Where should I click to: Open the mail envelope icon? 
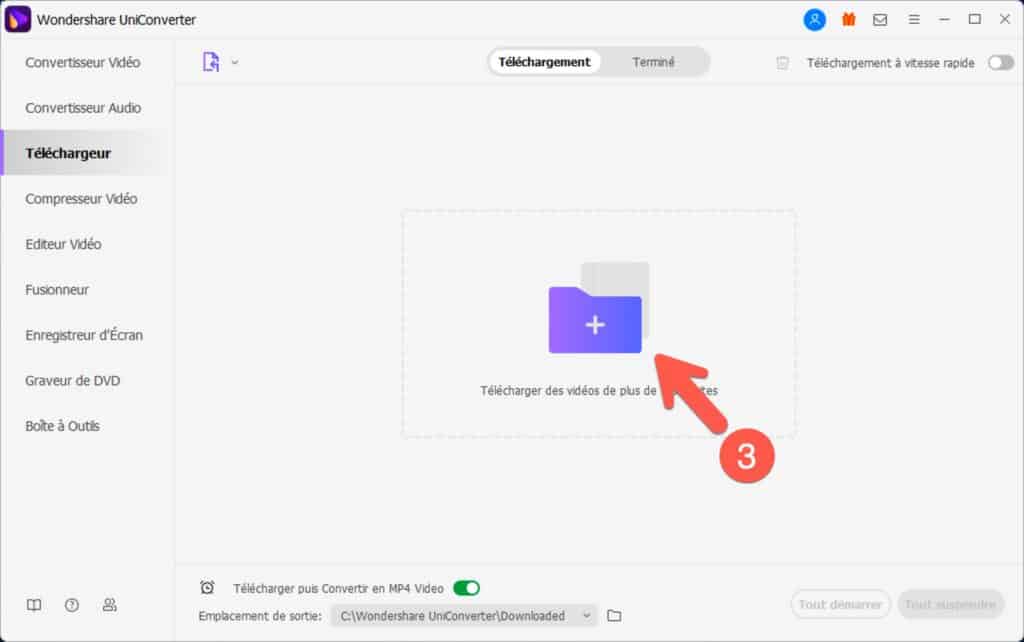[880, 20]
